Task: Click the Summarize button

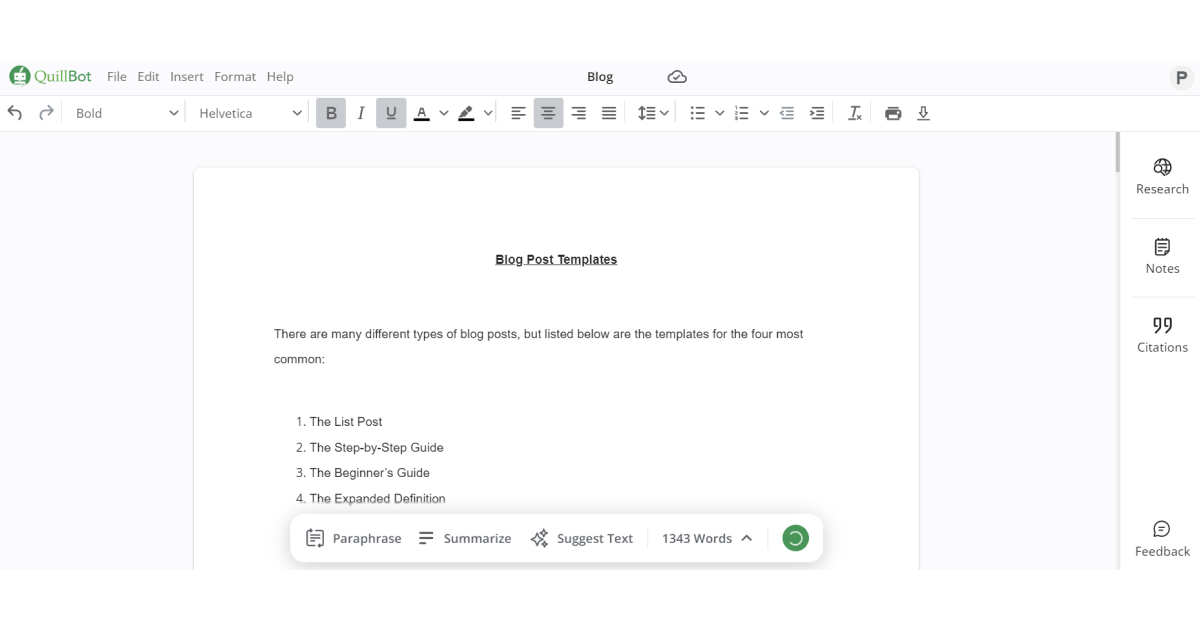Action: point(464,538)
